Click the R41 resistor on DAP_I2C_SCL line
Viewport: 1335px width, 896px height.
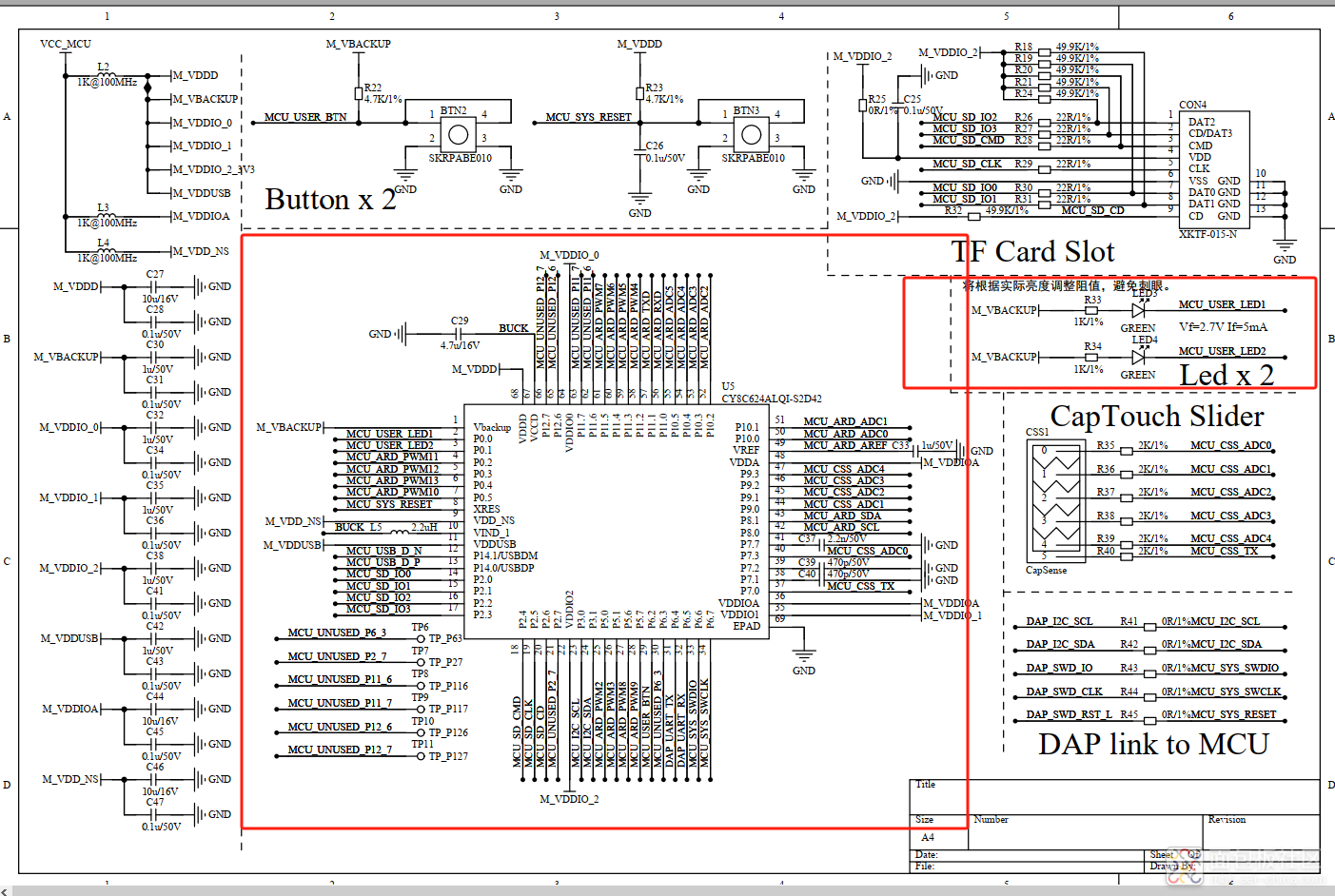pyautogui.click(x=1151, y=626)
